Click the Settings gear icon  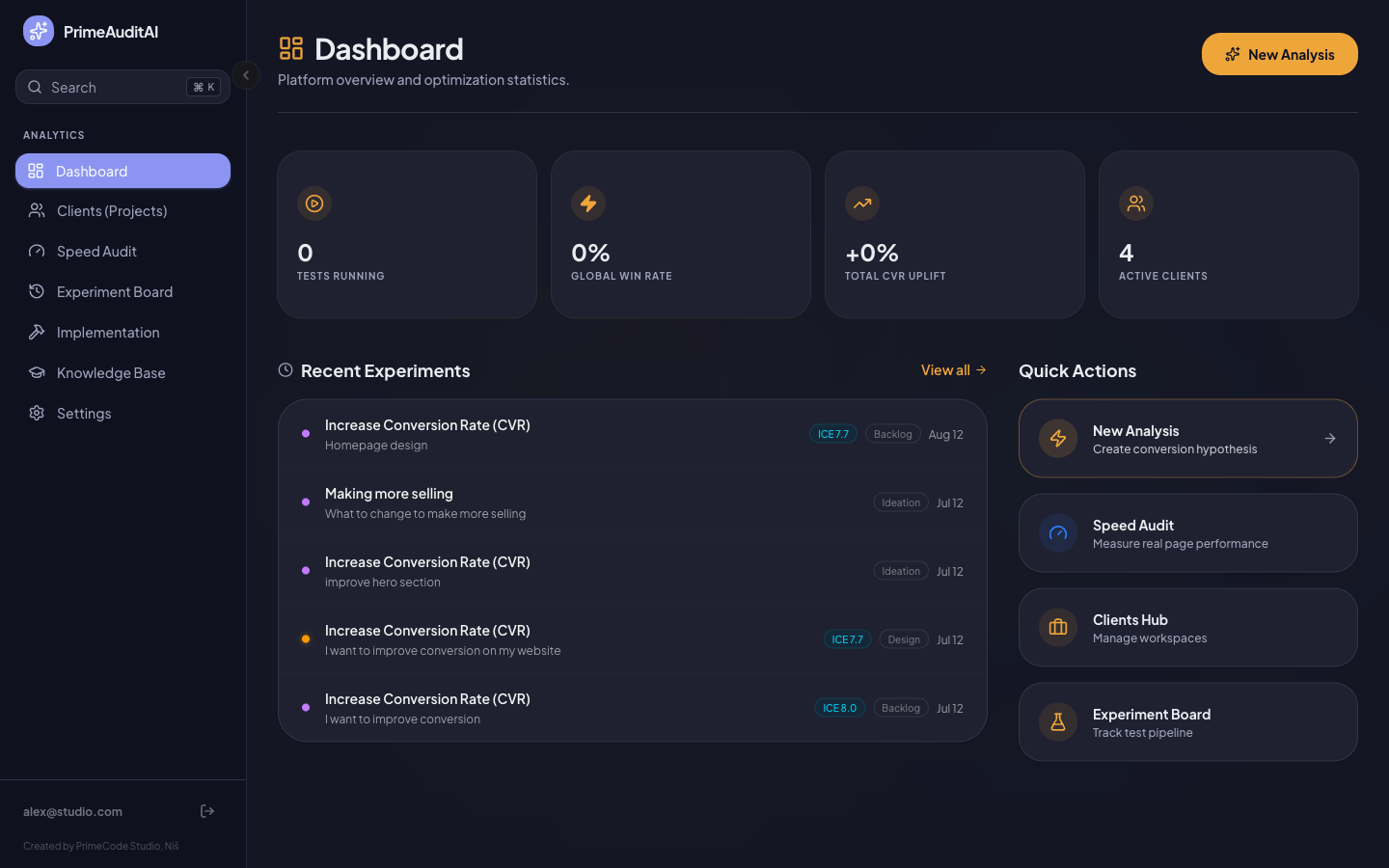[37, 413]
